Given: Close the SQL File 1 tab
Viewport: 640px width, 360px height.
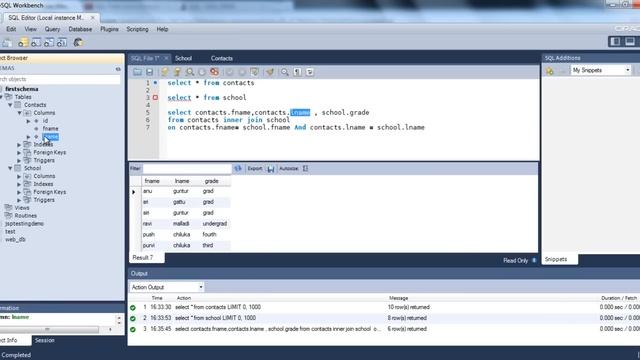Looking at the screenshot, I should 166,58.
